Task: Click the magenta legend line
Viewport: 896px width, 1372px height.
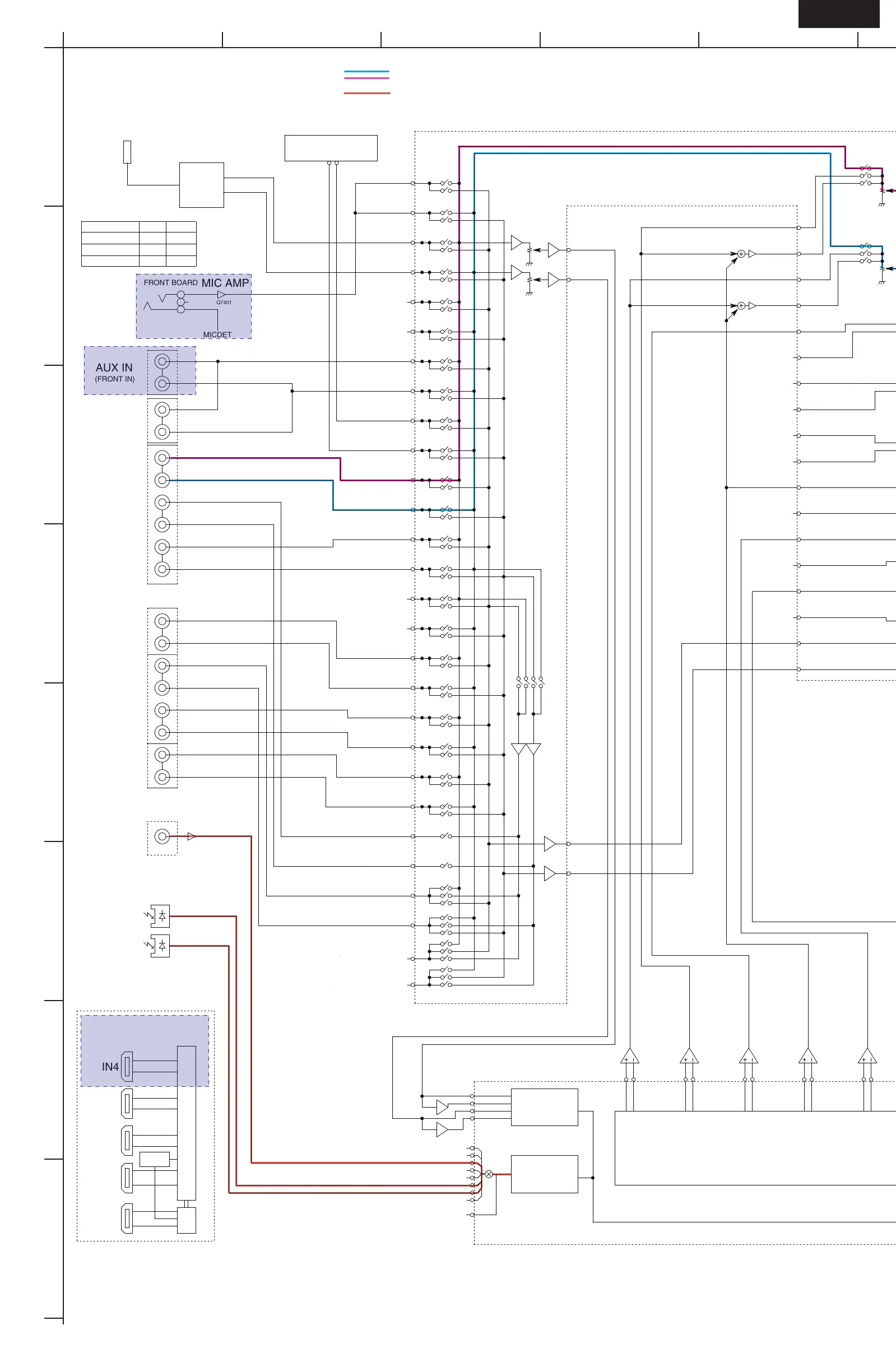Action: pos(366,78)
